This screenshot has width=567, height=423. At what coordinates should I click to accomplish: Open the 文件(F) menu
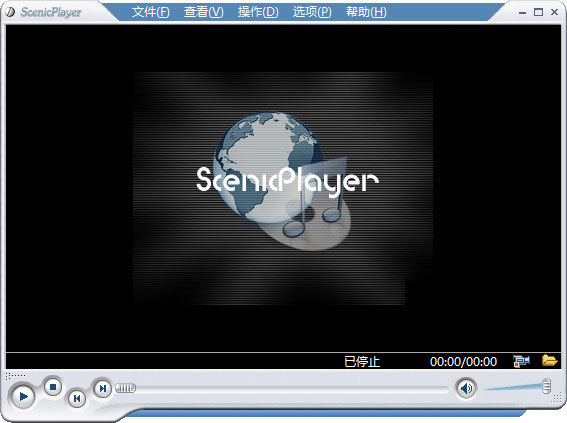pos(150,12)
